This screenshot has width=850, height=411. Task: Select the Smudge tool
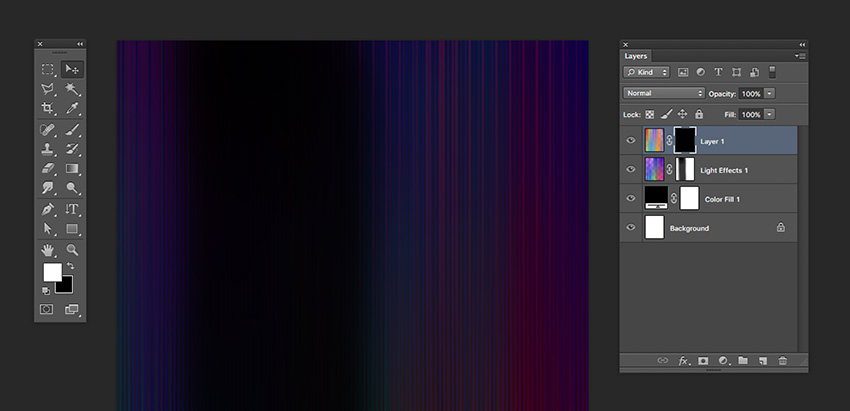[48, 188]
